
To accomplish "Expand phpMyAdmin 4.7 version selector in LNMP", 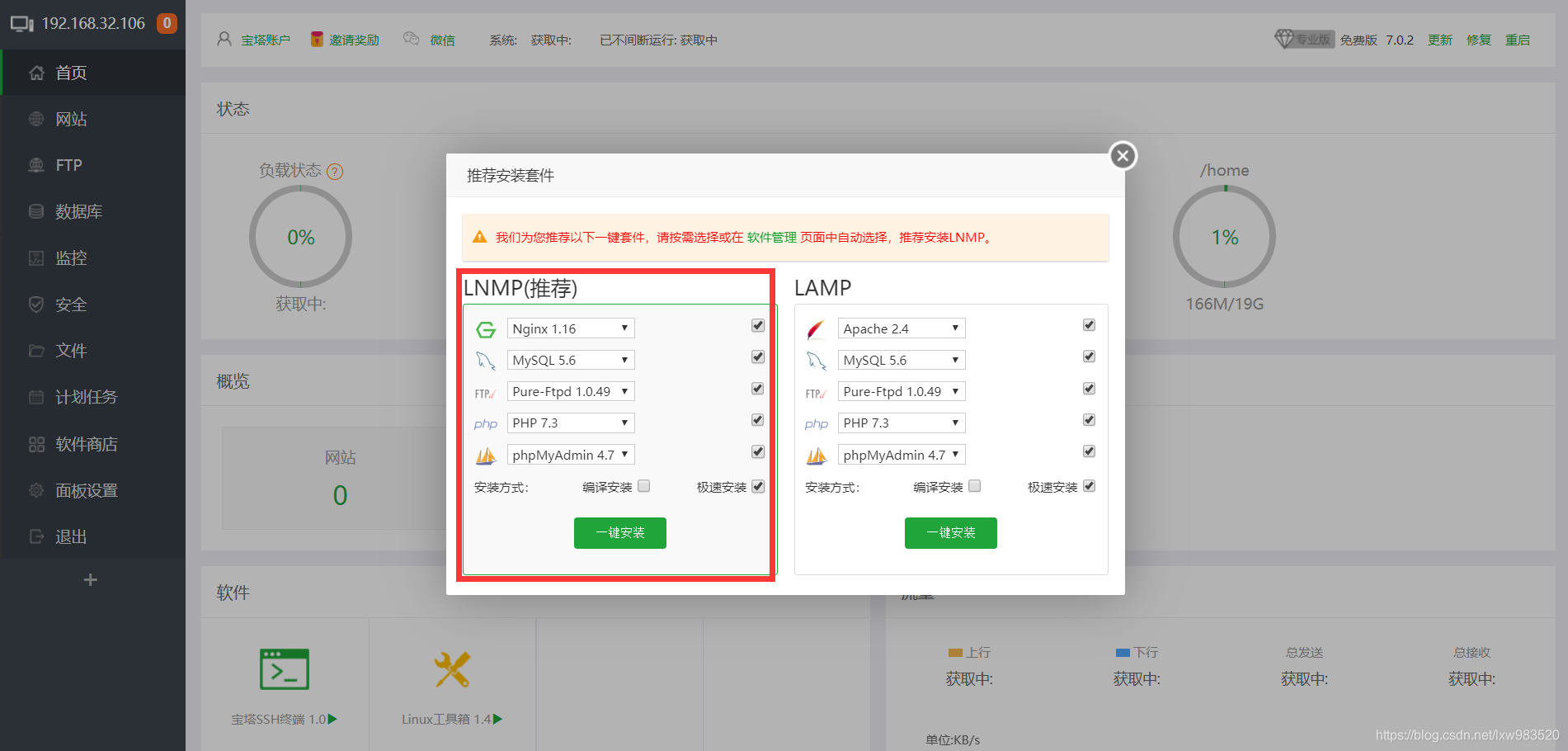I will coord(570,454).
